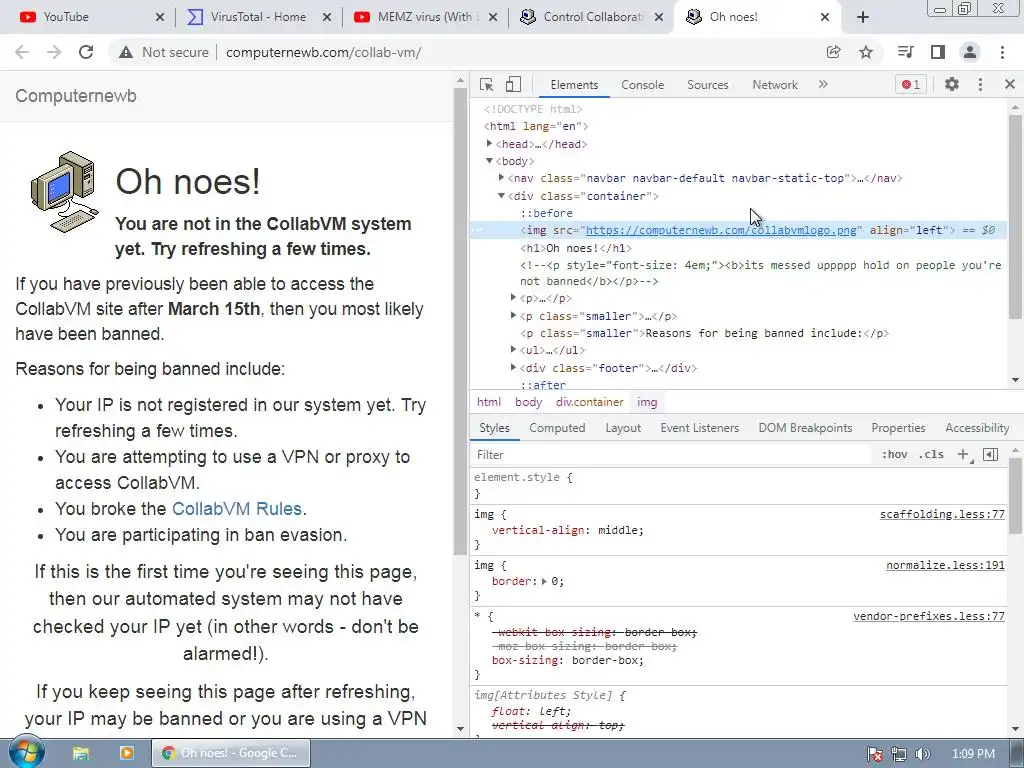Open the Sources tab in DevTools
Screen dimensions: 1024x768
707,85
